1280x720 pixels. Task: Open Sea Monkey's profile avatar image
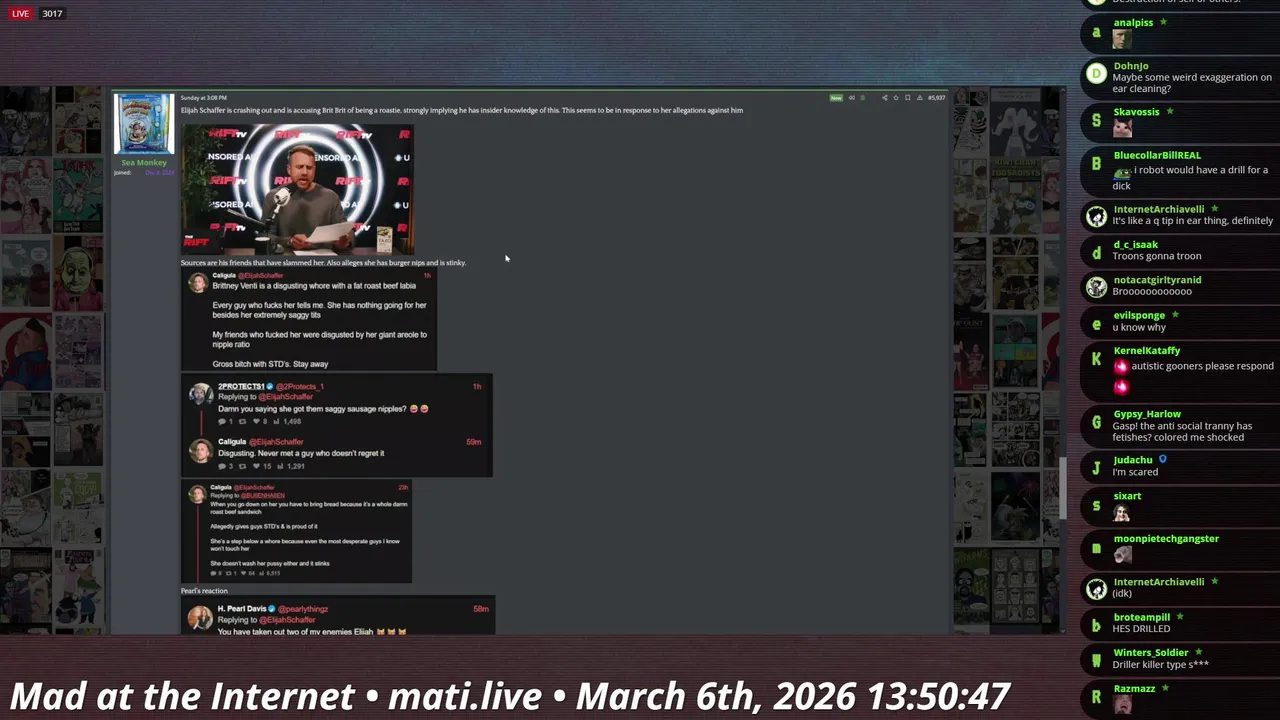(x=144, y=124)
